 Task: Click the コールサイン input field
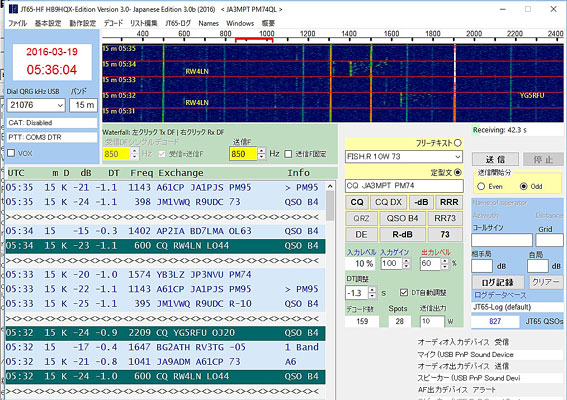tap(502, 240)
